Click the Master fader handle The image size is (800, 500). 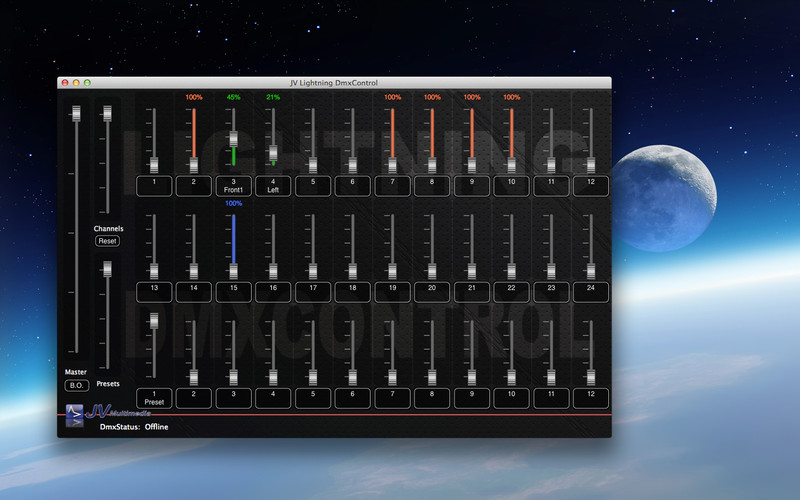pyautogui.click(x=76, y=113)
